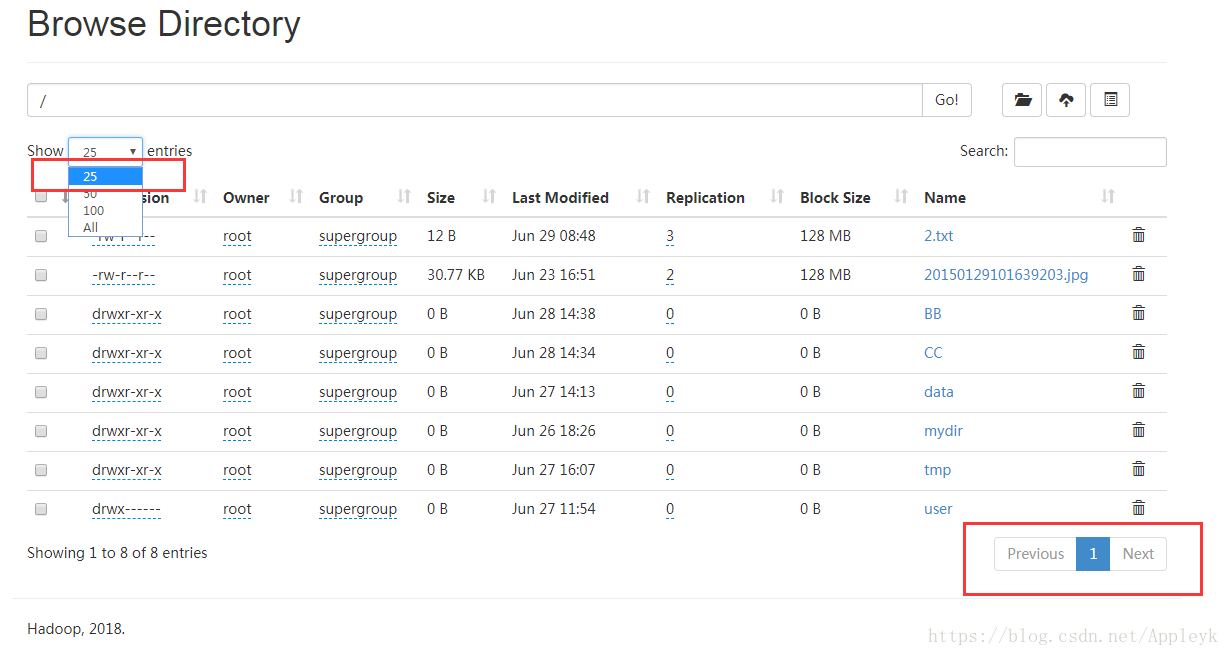The height and width of the screenshot is (656, 1229).
Task: Sort by Owner column arrows
Action: (x=296, y=197)
